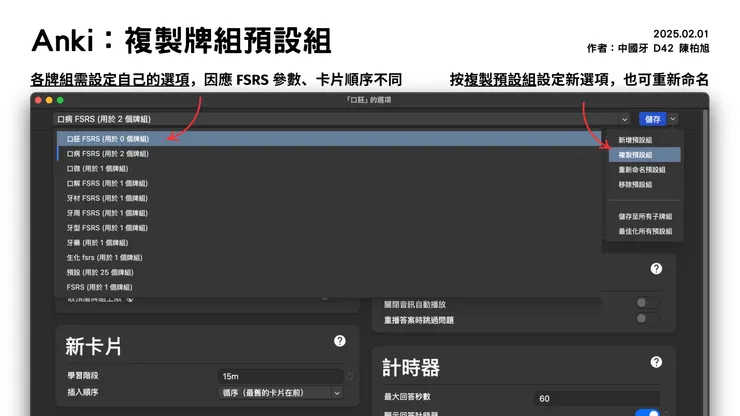Image resolution: width=740 pixels, height=416 pixels.
Task: Open 插入順序 dropdown 循序
Action: click(280, 392)
